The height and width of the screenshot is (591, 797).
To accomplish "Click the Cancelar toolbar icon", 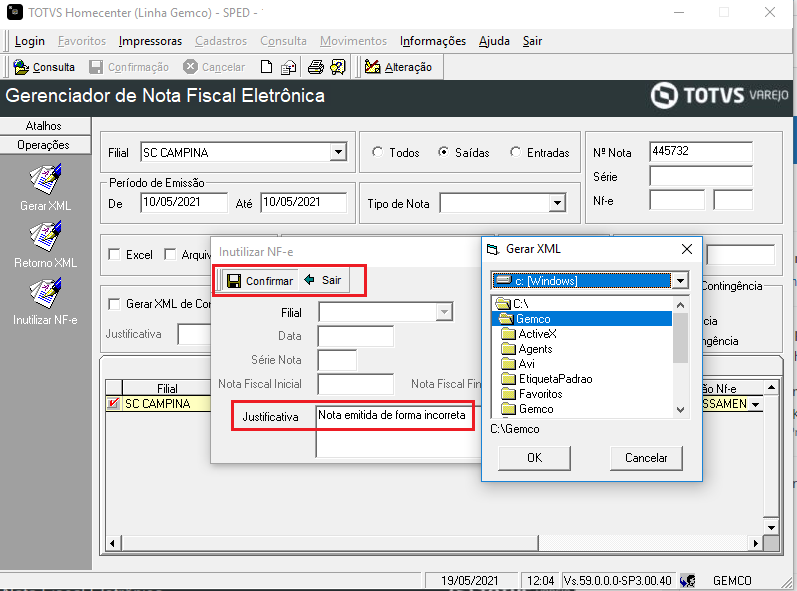I will click(x=190, y=67).
